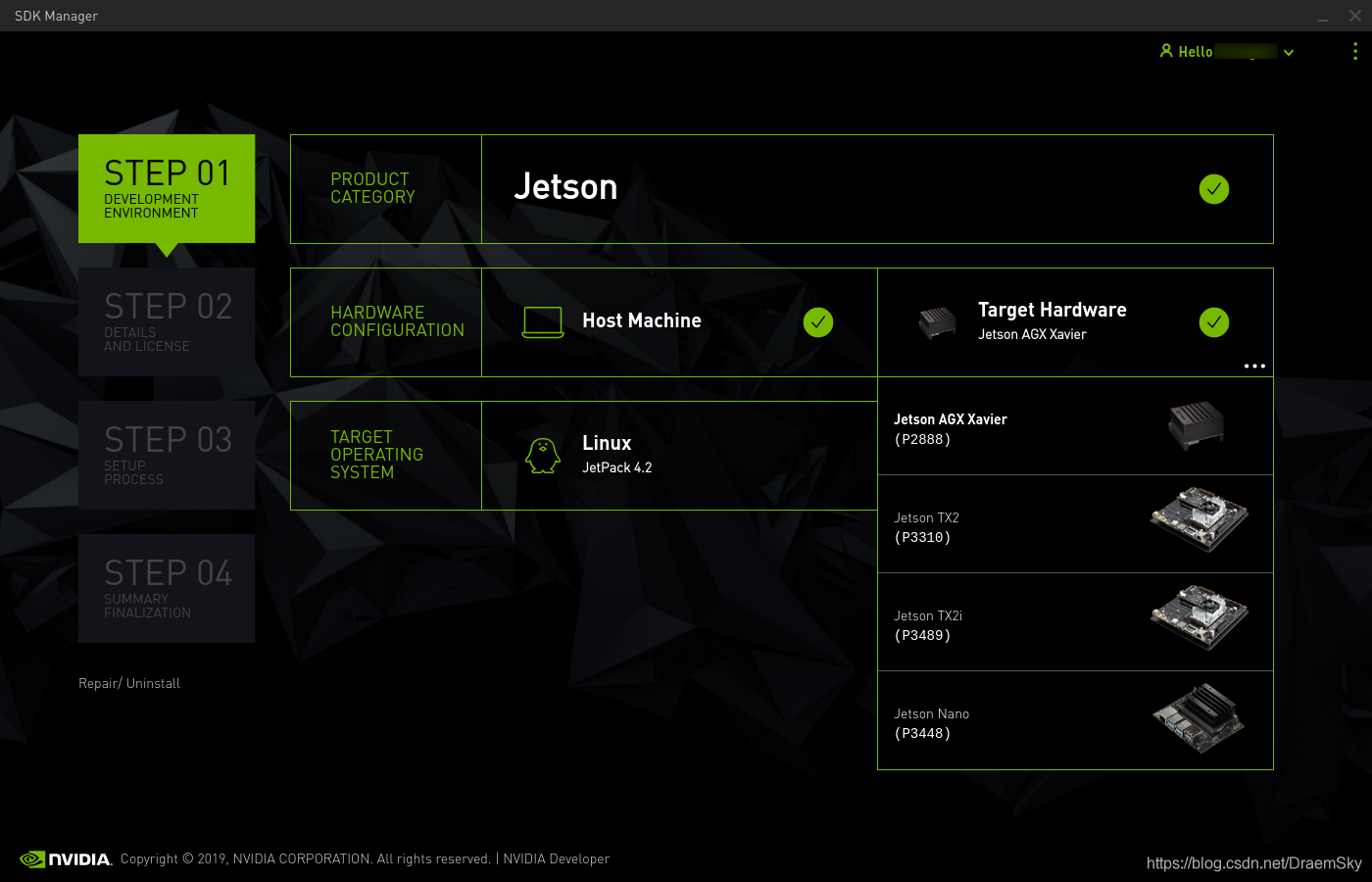Toggle the Target Hardware green checkmark
The height and width of the screenshot is (882, 1372).
[1214, 322]
